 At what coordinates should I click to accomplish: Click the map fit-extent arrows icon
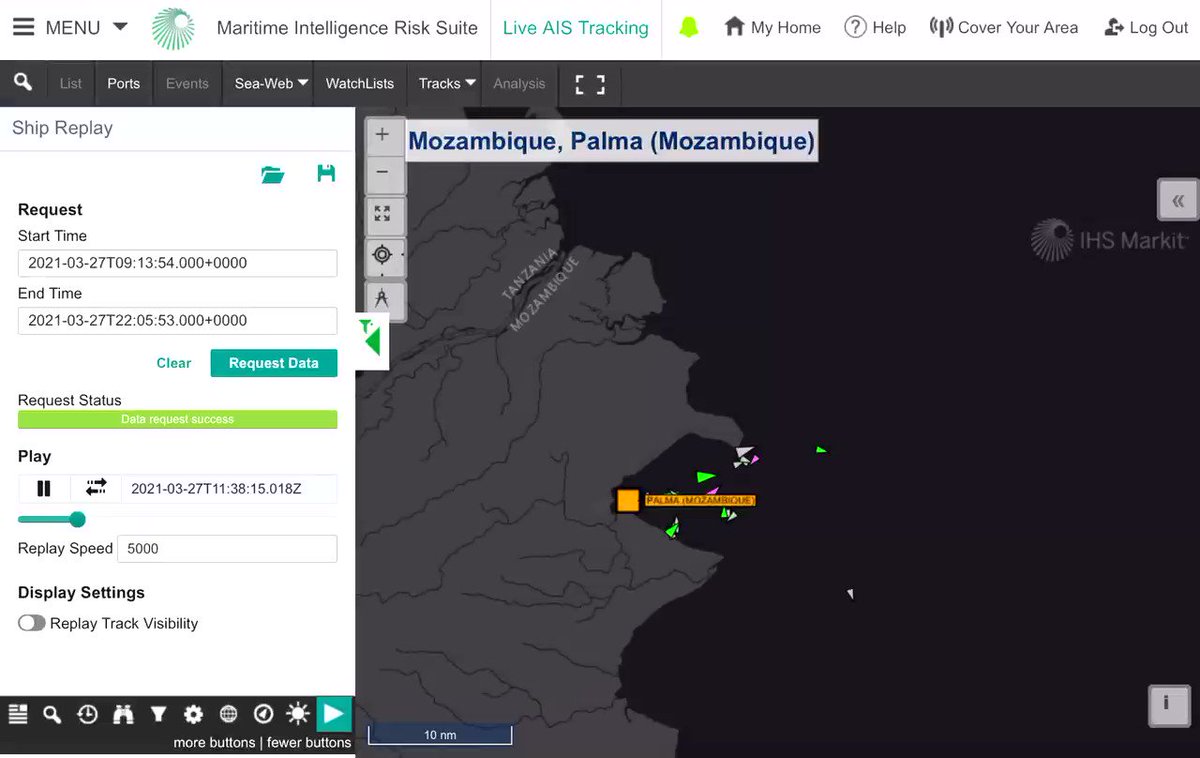[x=383, y=214]
